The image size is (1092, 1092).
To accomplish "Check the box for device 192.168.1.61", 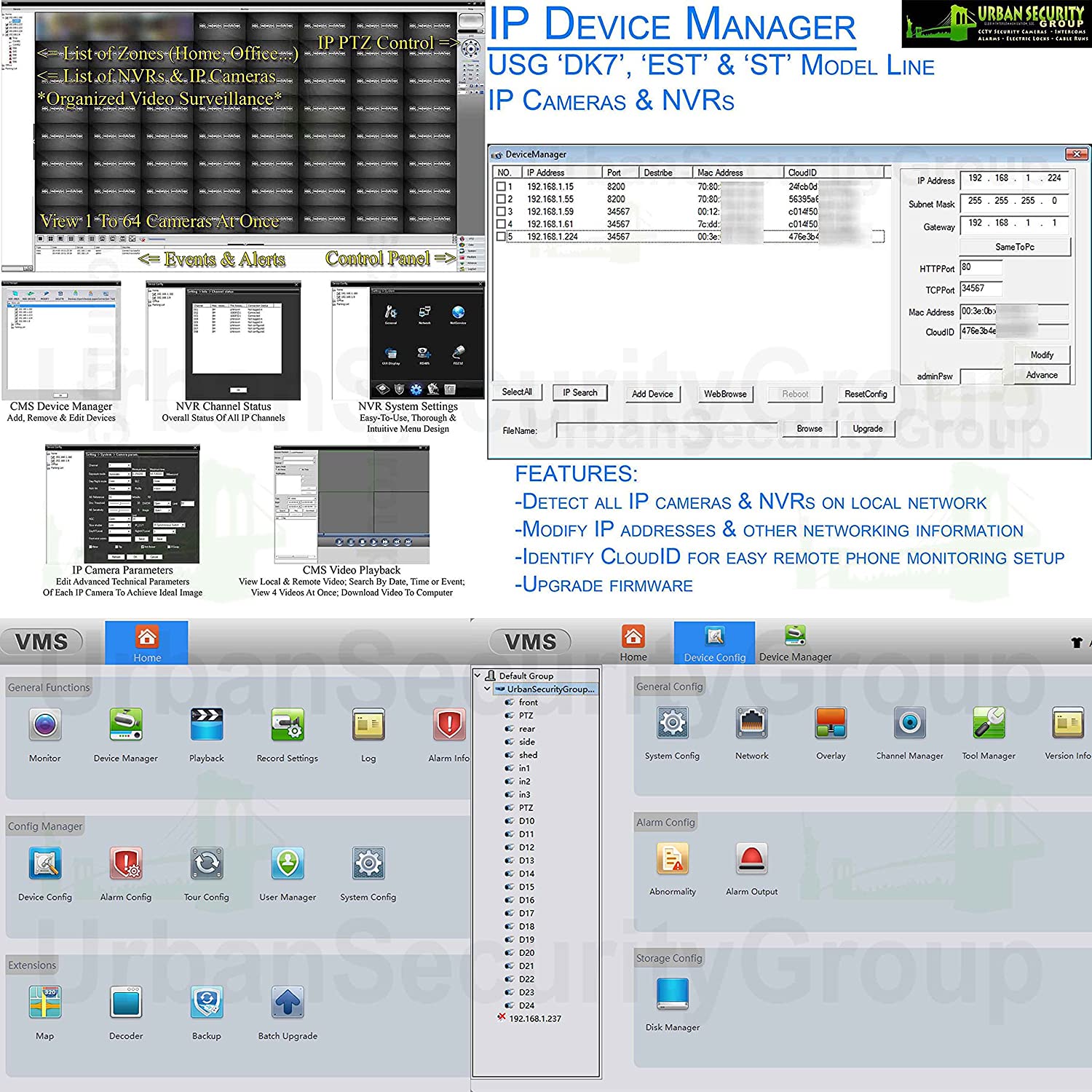I will click(501, 223).
